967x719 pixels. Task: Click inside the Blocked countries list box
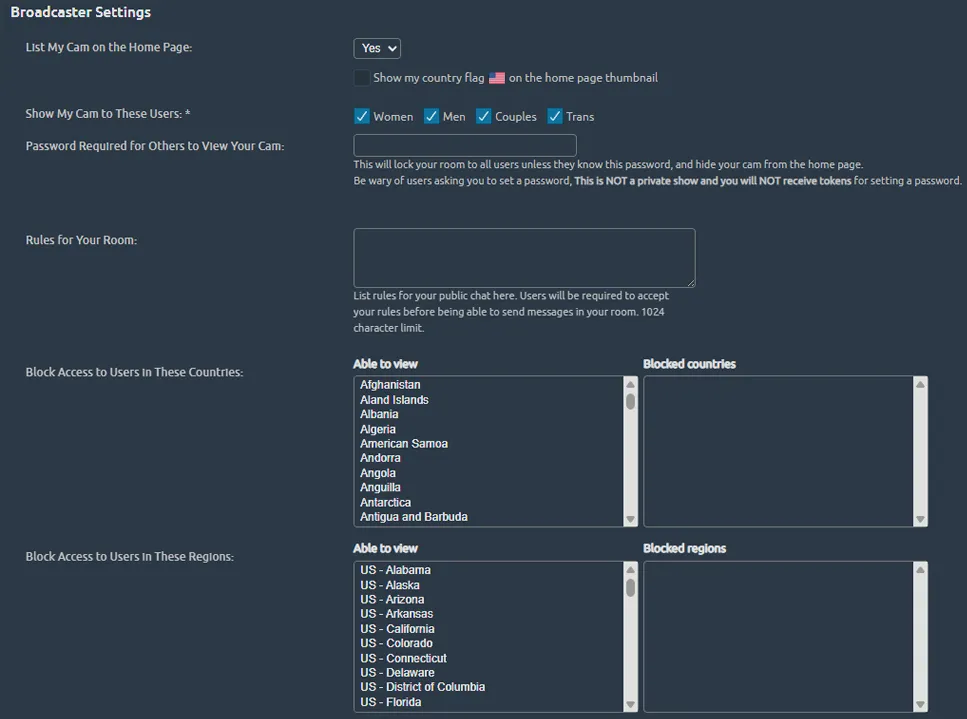[x=780, y=450]
